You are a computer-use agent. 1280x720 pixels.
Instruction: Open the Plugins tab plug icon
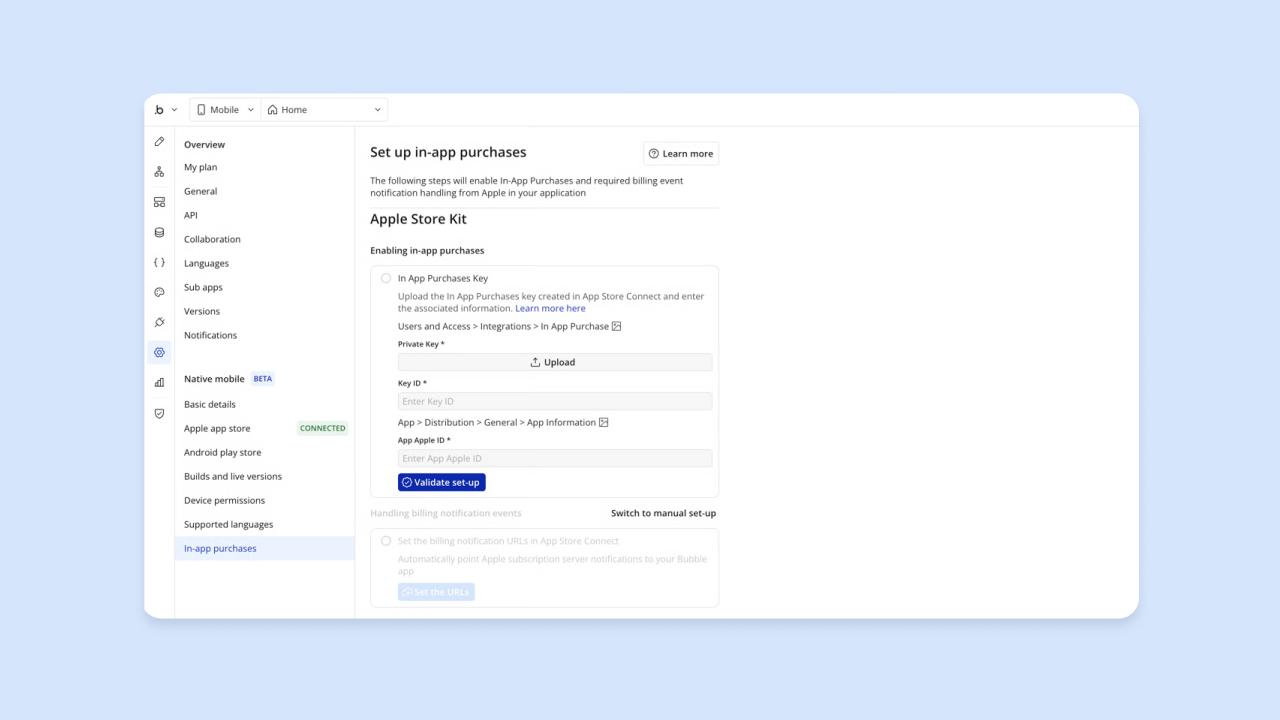pos(159,322)
